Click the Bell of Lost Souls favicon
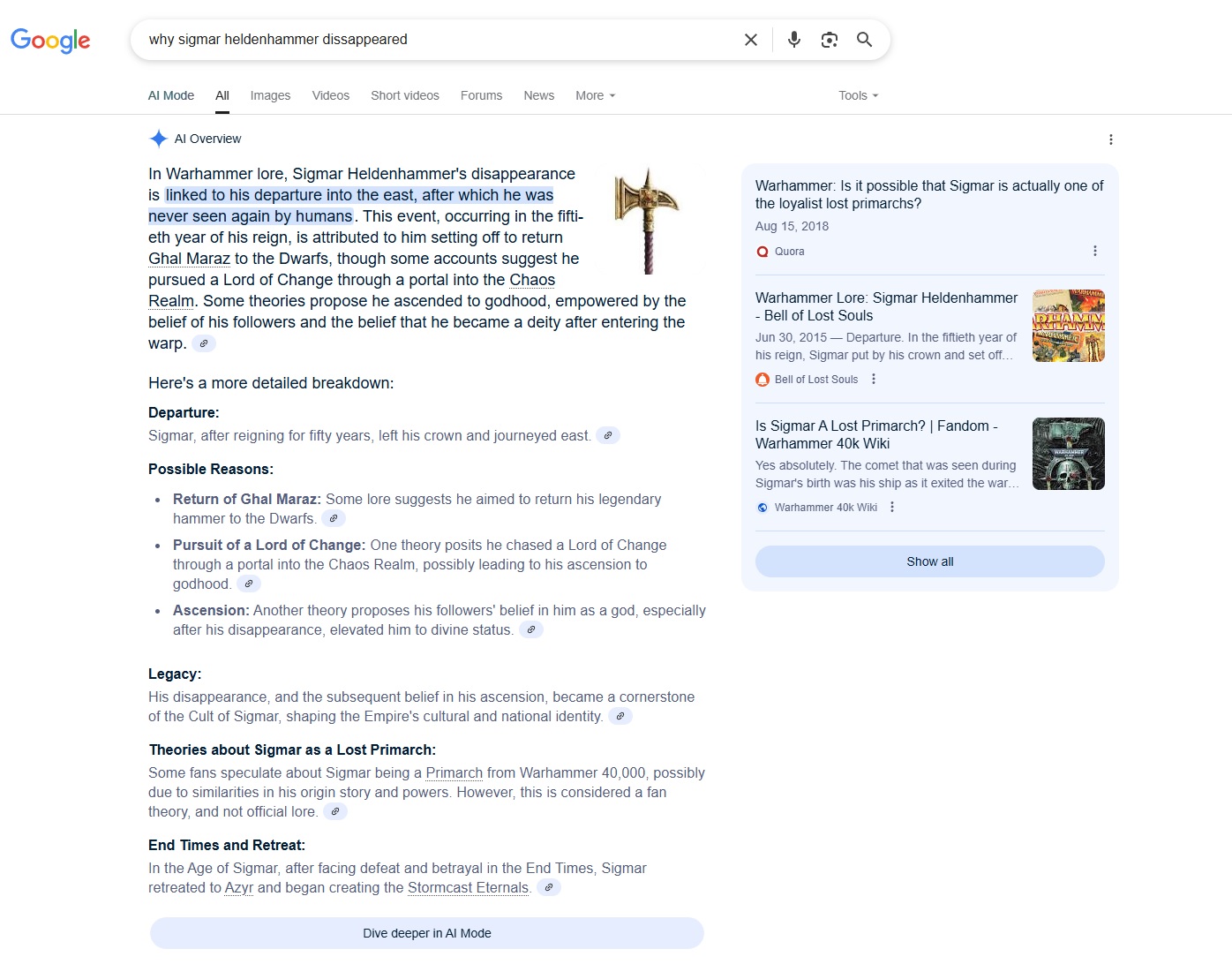1232x964 pixels. 762,380
